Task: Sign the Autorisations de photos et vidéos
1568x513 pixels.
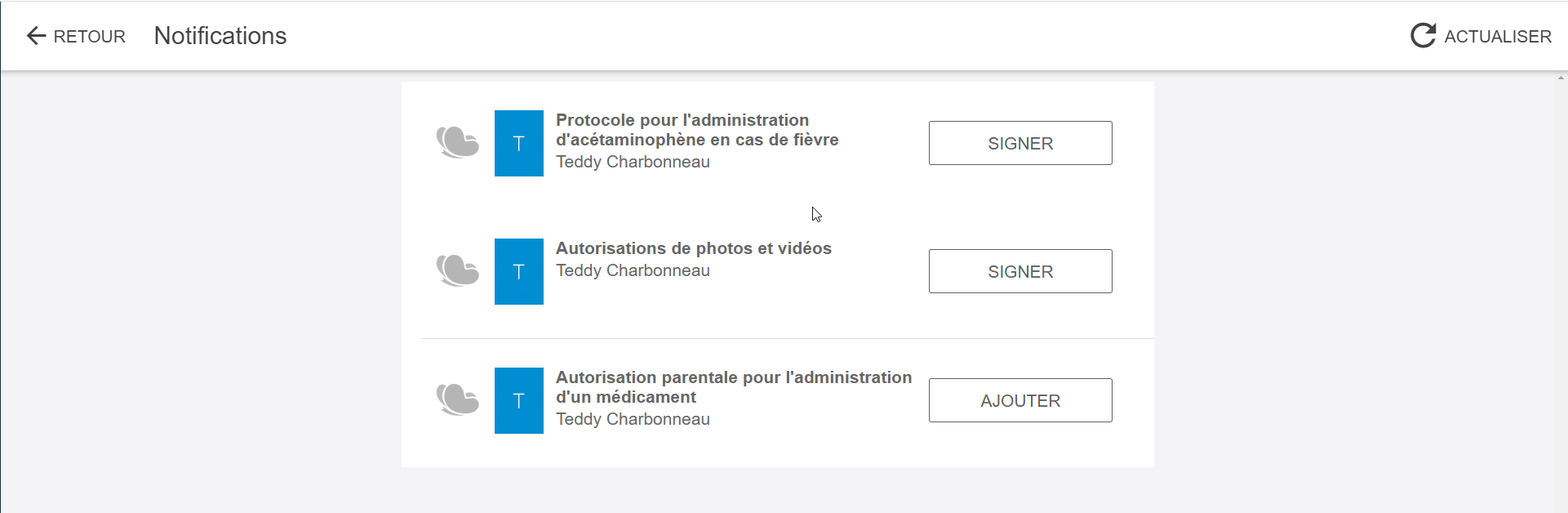Action: pyautogui.click(x=1020, y=271)
